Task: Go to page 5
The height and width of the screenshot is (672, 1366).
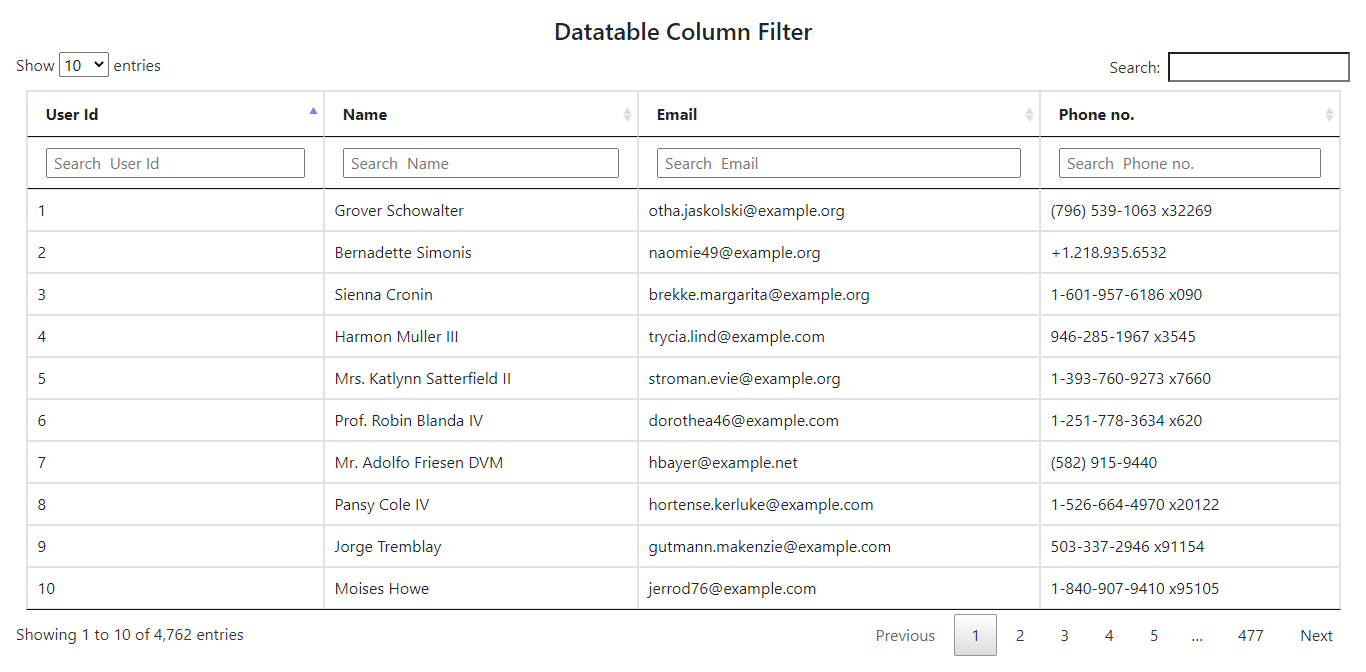Action: [x=1153, y=635]
